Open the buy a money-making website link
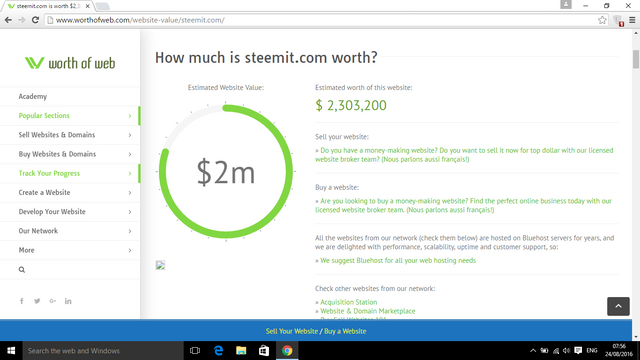 click(463, 205)
